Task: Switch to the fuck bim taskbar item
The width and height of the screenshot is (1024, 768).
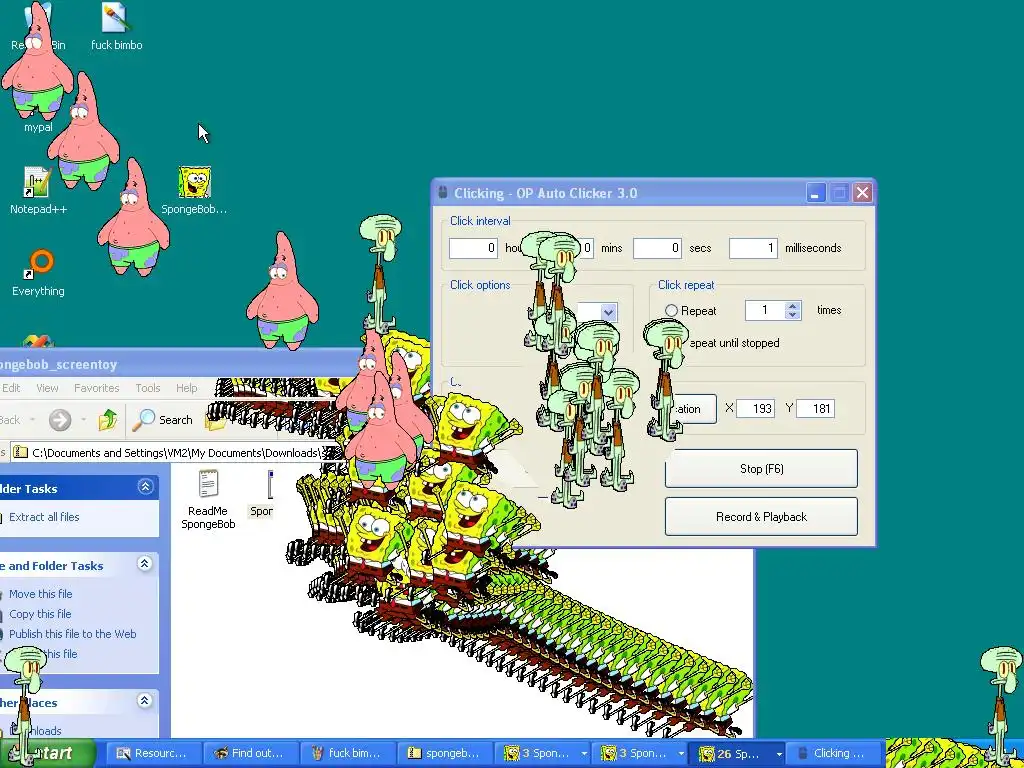Action: [348, 754]
